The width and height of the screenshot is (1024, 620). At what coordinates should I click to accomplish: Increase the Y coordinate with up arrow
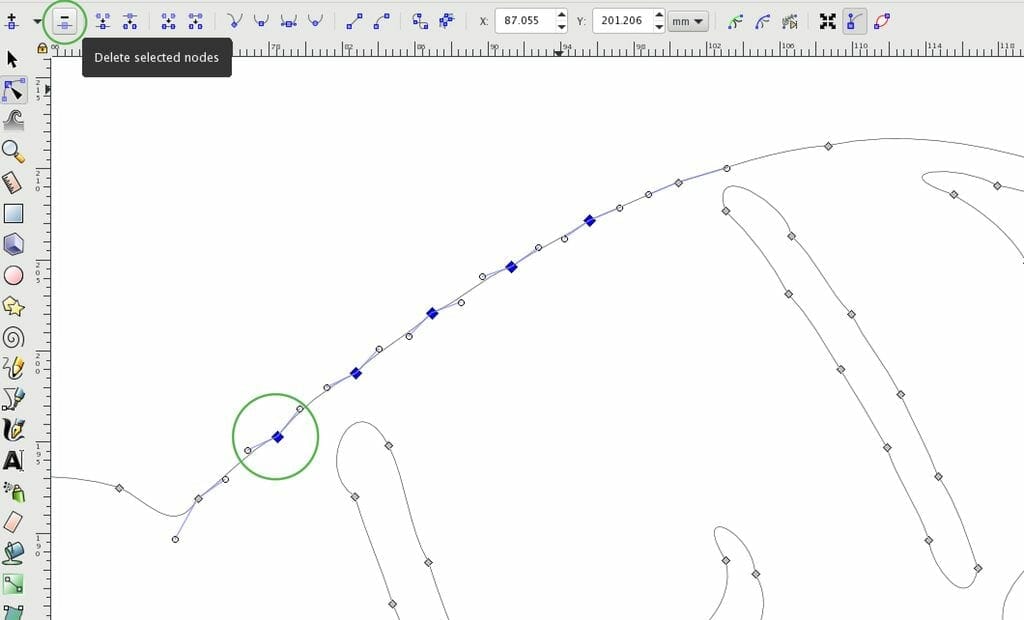tap(658, 15)
